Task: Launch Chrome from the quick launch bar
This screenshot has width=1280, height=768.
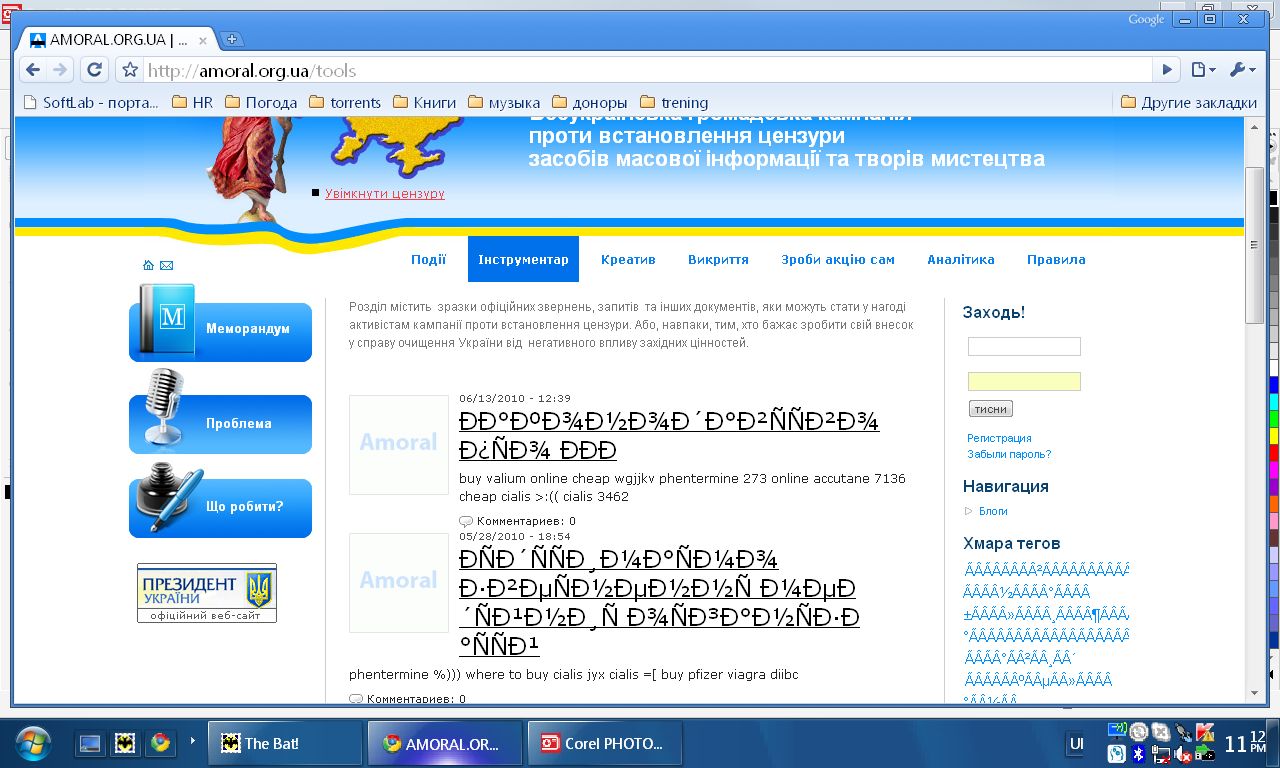Action: click(x=159, y=743)
